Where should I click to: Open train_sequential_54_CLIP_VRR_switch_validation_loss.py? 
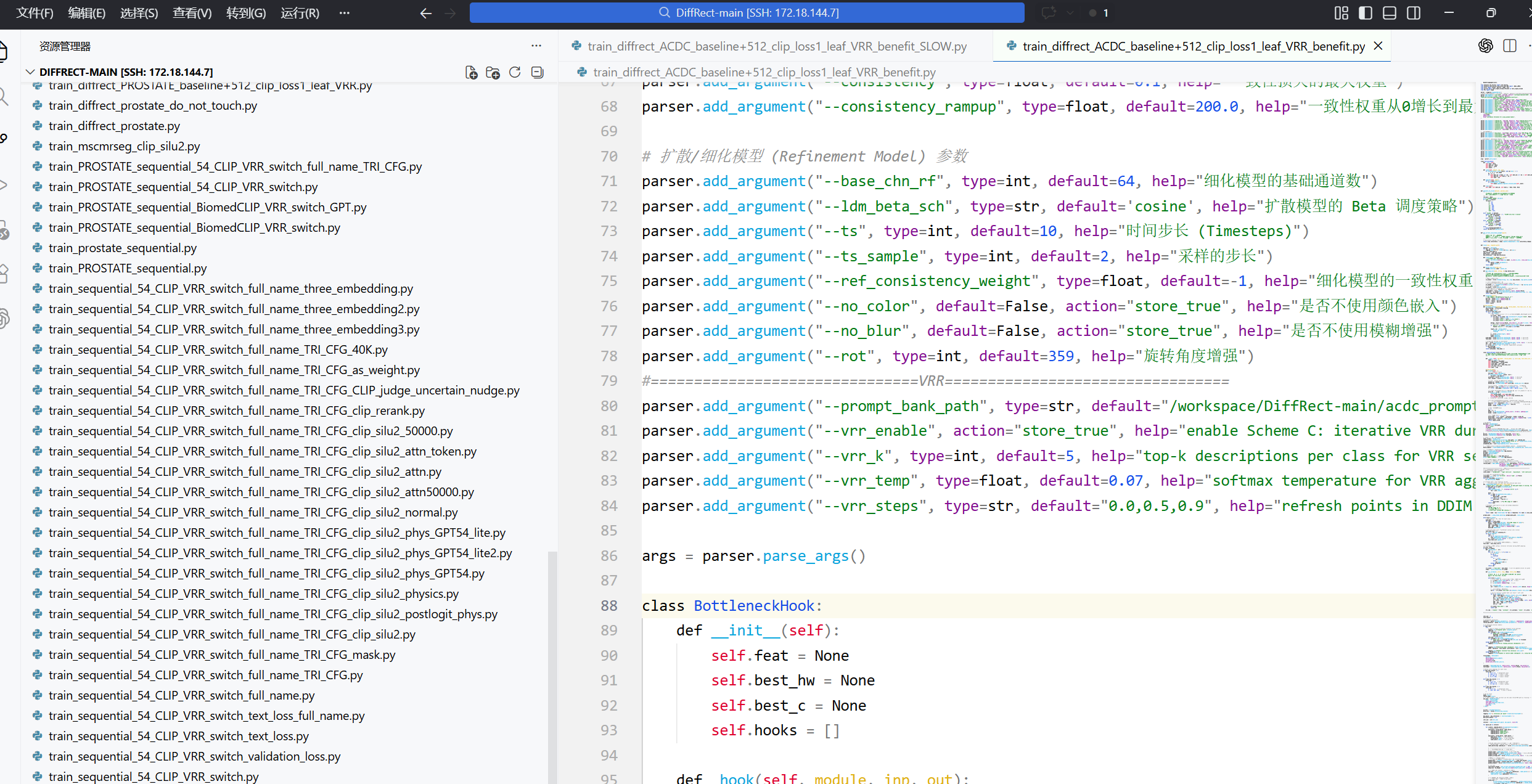pos(194,756)
